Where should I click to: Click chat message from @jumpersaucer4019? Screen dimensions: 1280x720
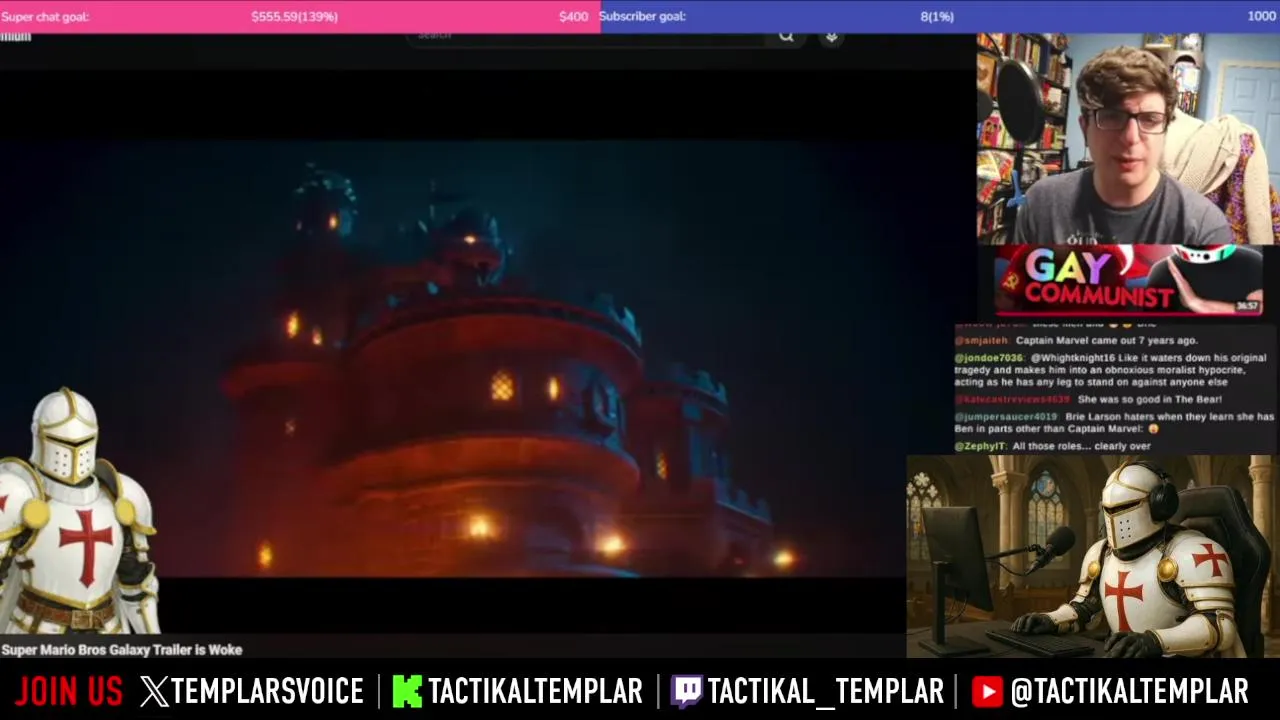[x=1114, y=422]
